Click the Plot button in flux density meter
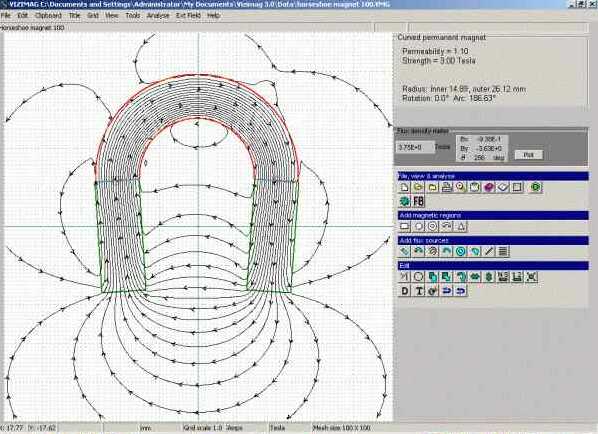Screen dimensions: 598x434 pos(529,154)
